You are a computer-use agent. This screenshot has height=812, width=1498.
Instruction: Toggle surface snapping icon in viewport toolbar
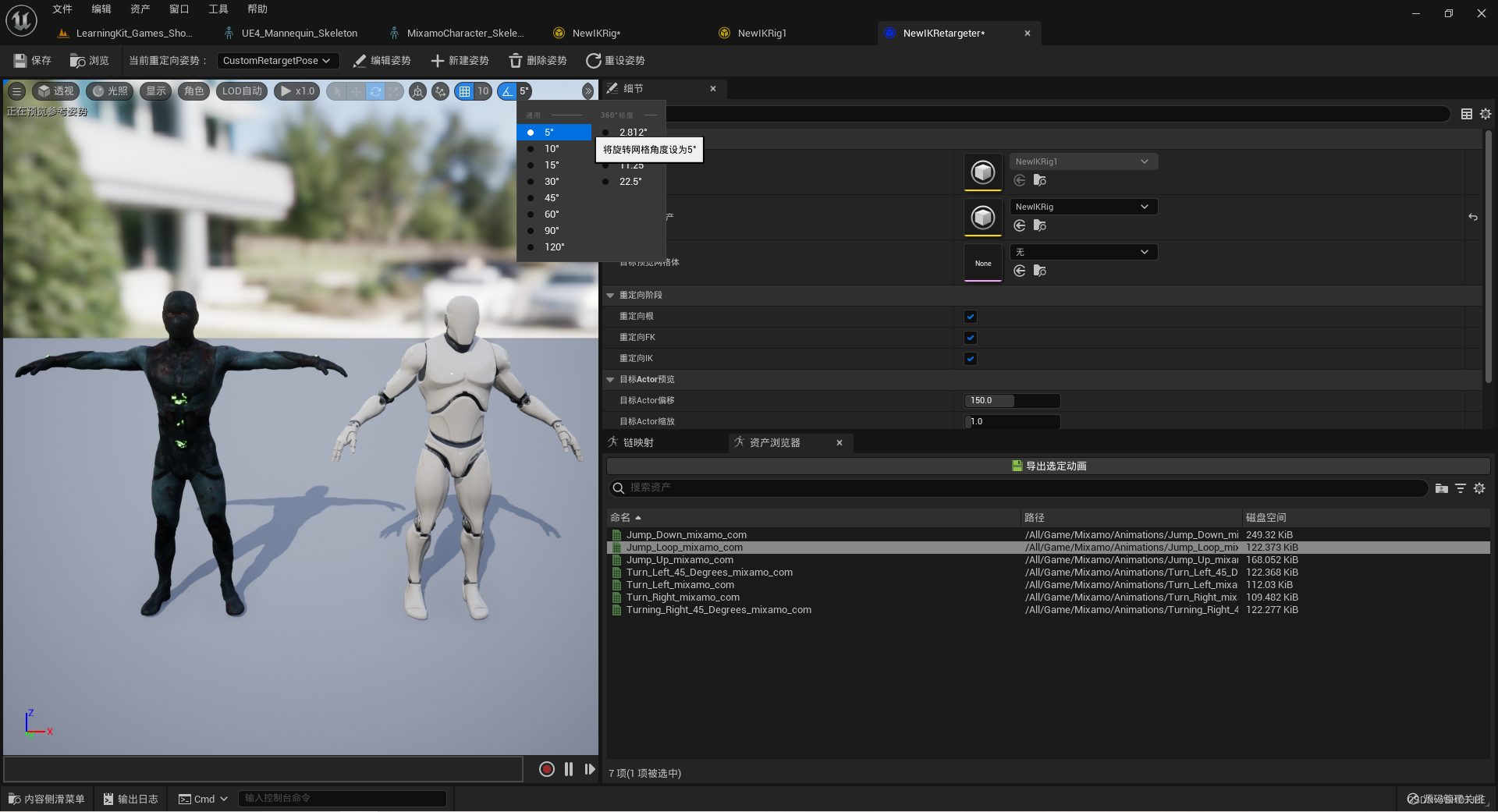(x=441, y=91)
